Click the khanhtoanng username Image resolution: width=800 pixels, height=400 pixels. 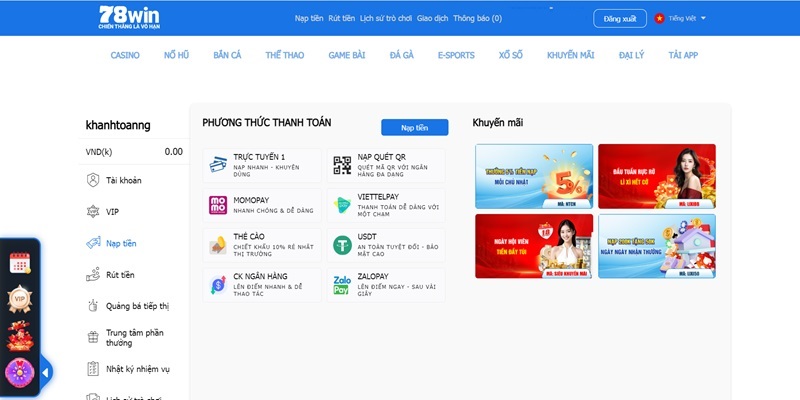118,126
